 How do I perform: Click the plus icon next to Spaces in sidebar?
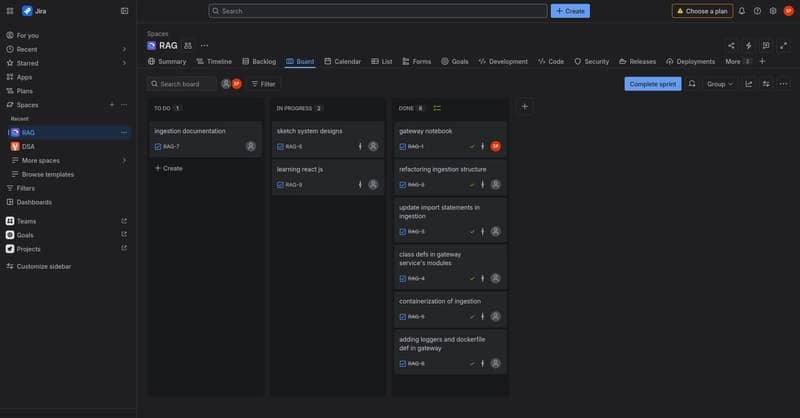click(x=112, y=105)
